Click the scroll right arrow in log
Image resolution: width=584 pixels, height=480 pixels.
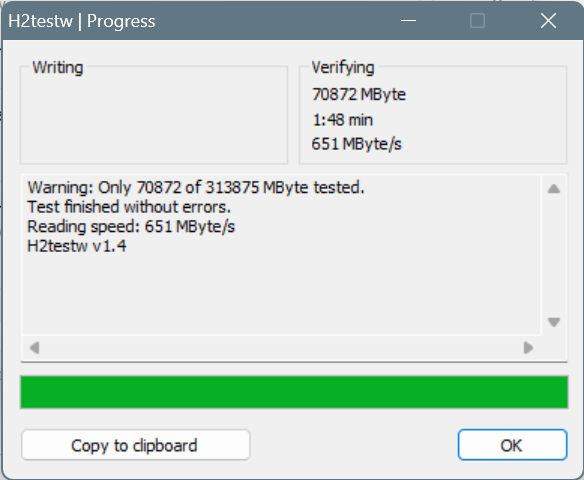point(528,348)
